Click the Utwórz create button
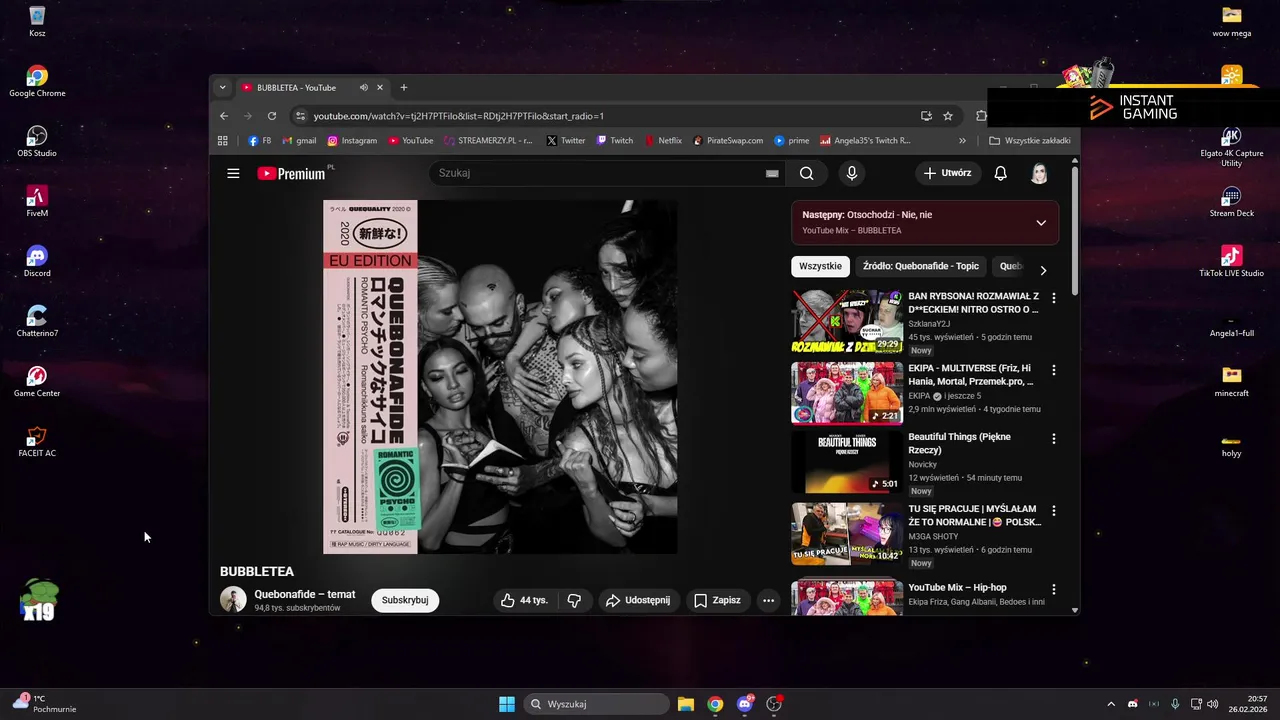This screenshot has width=1280, height=720. click(x=947, y=173)
